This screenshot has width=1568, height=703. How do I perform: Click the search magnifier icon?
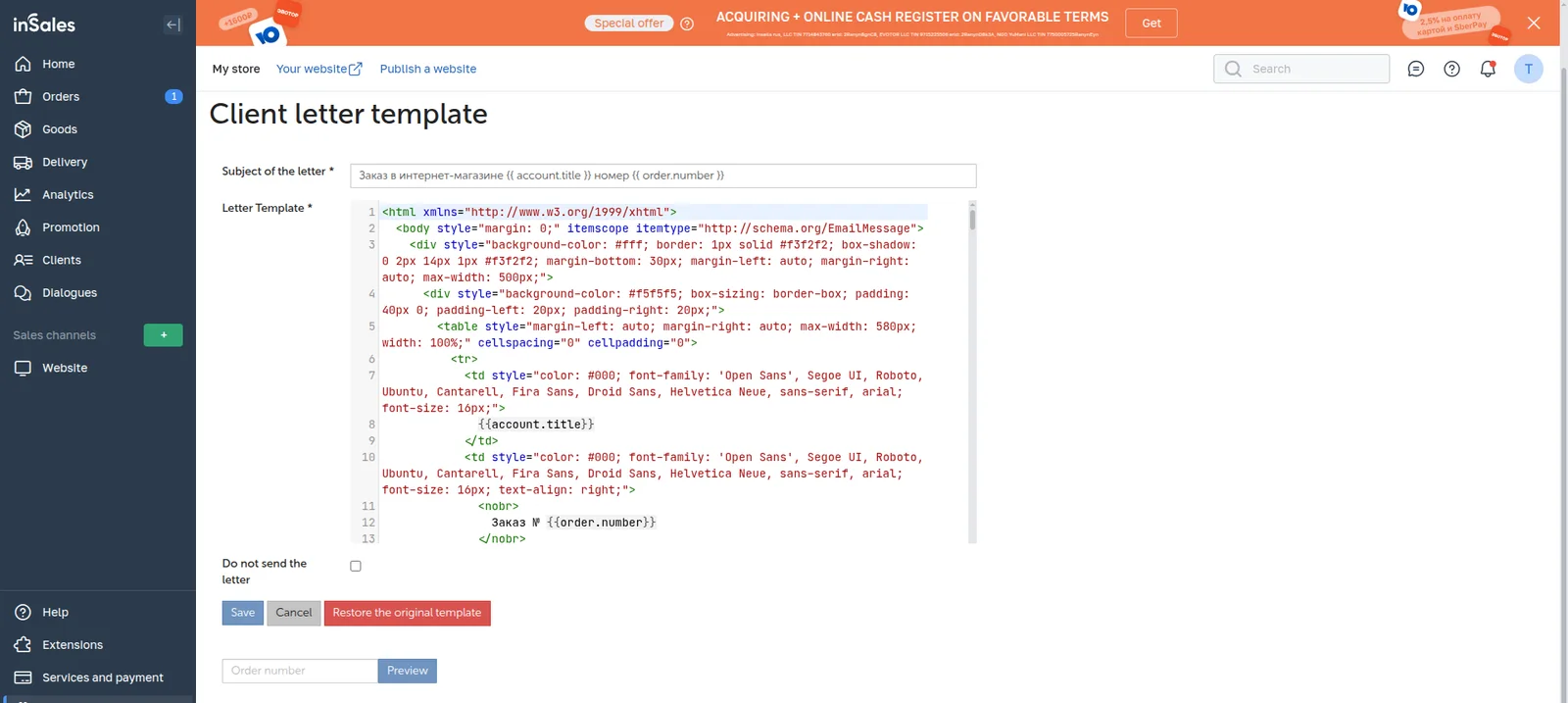pyautogui.click(x=1233, y=69)
